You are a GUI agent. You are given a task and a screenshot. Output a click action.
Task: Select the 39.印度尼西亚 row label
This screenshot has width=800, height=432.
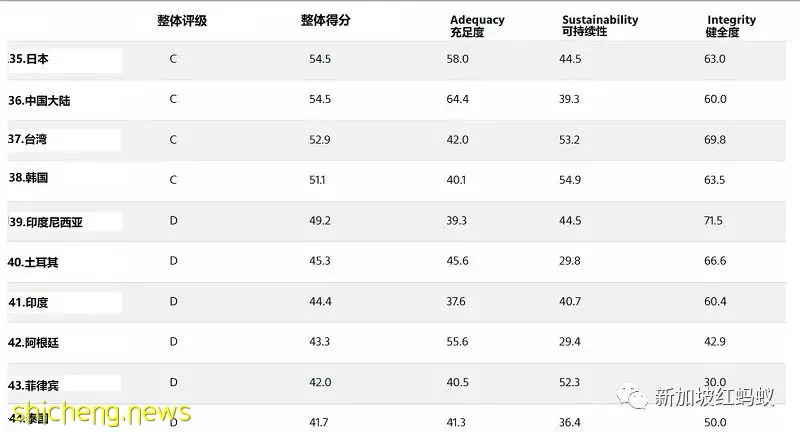[x=45, y=222]
